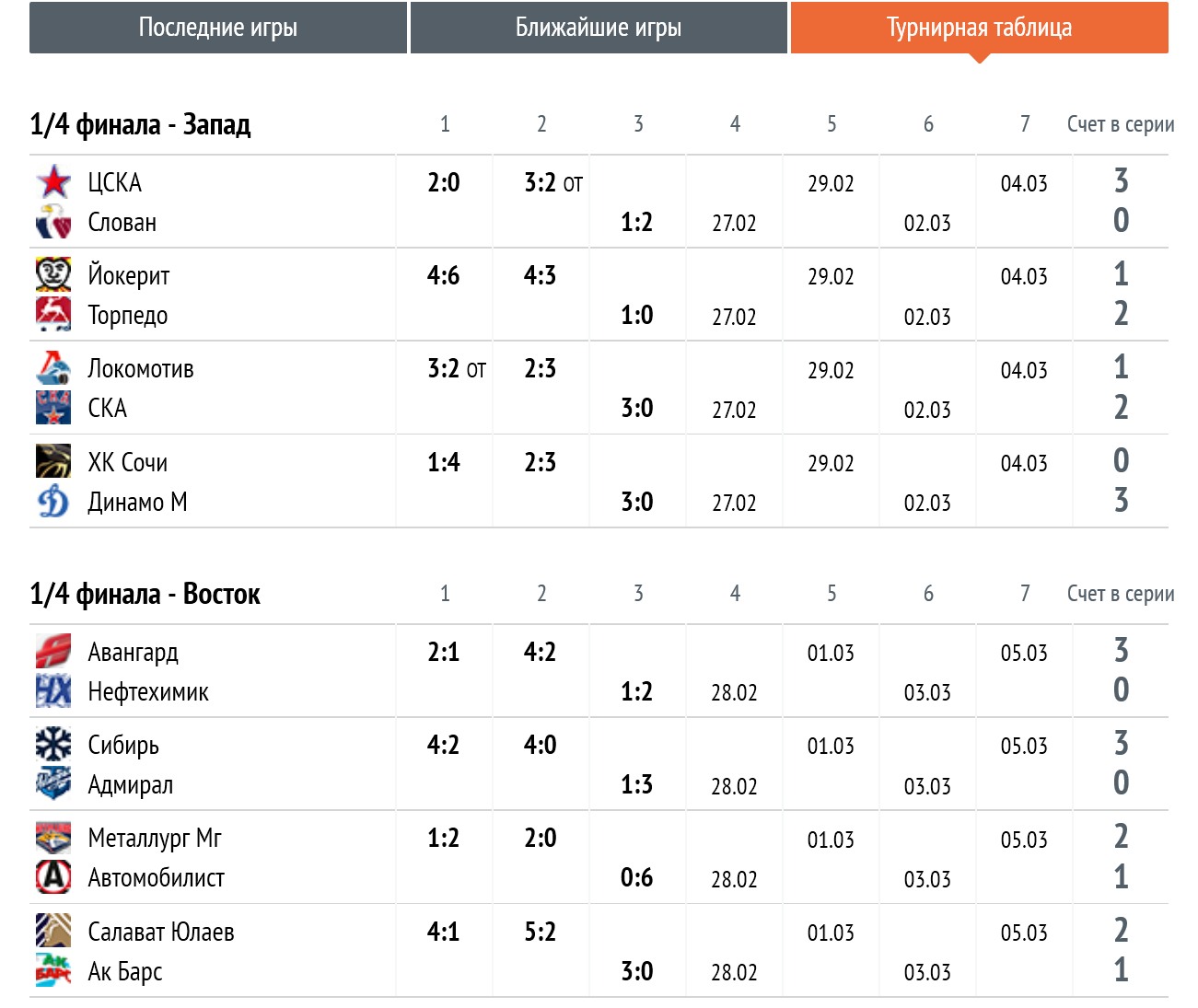Screen dimensions: 1198x1008
Task: Click the Слован game 3 score 1:2
Action: 637,223
